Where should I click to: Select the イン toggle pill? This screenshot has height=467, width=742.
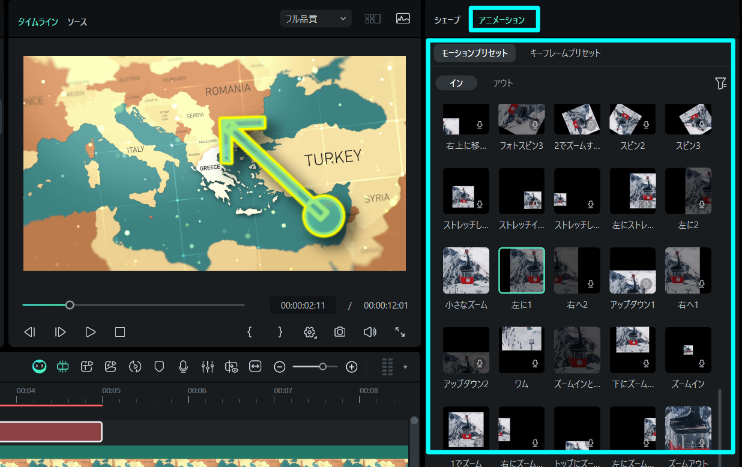[456, 83]
